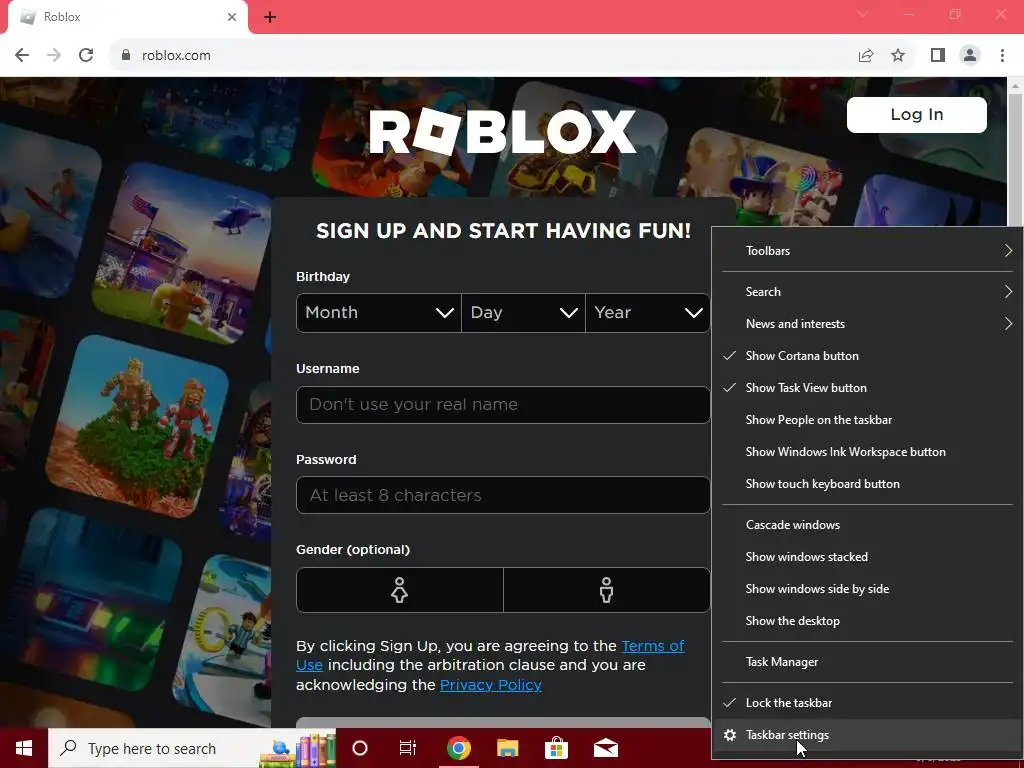Open the Chrome profile avatar menu
Image resolution: width=1024 pixels, height=768 pixels.
click(970, 56)
